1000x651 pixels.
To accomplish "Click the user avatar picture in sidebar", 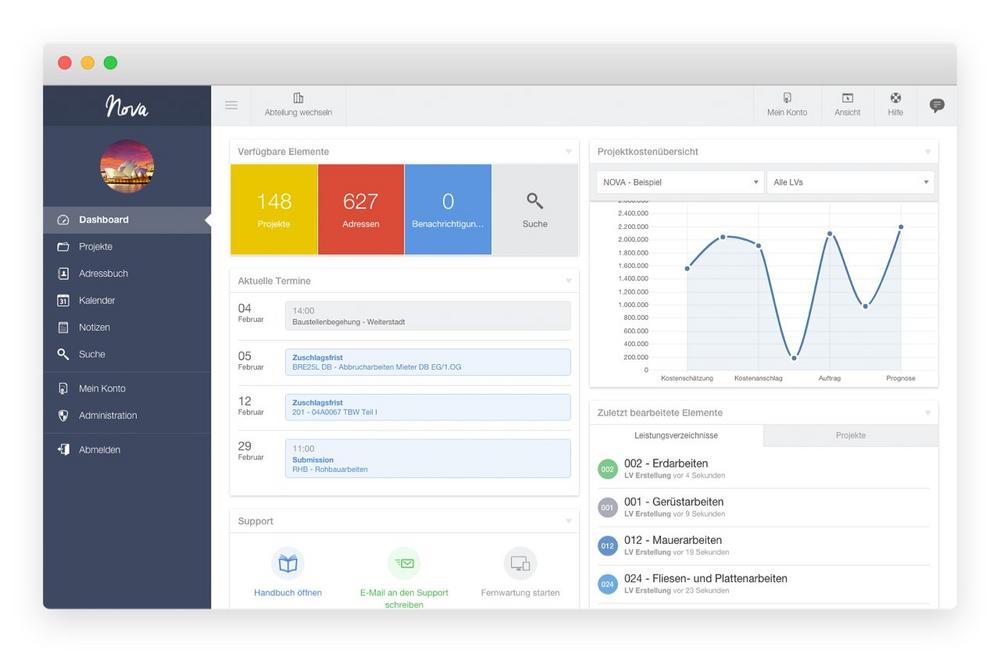I will point(127,166).
